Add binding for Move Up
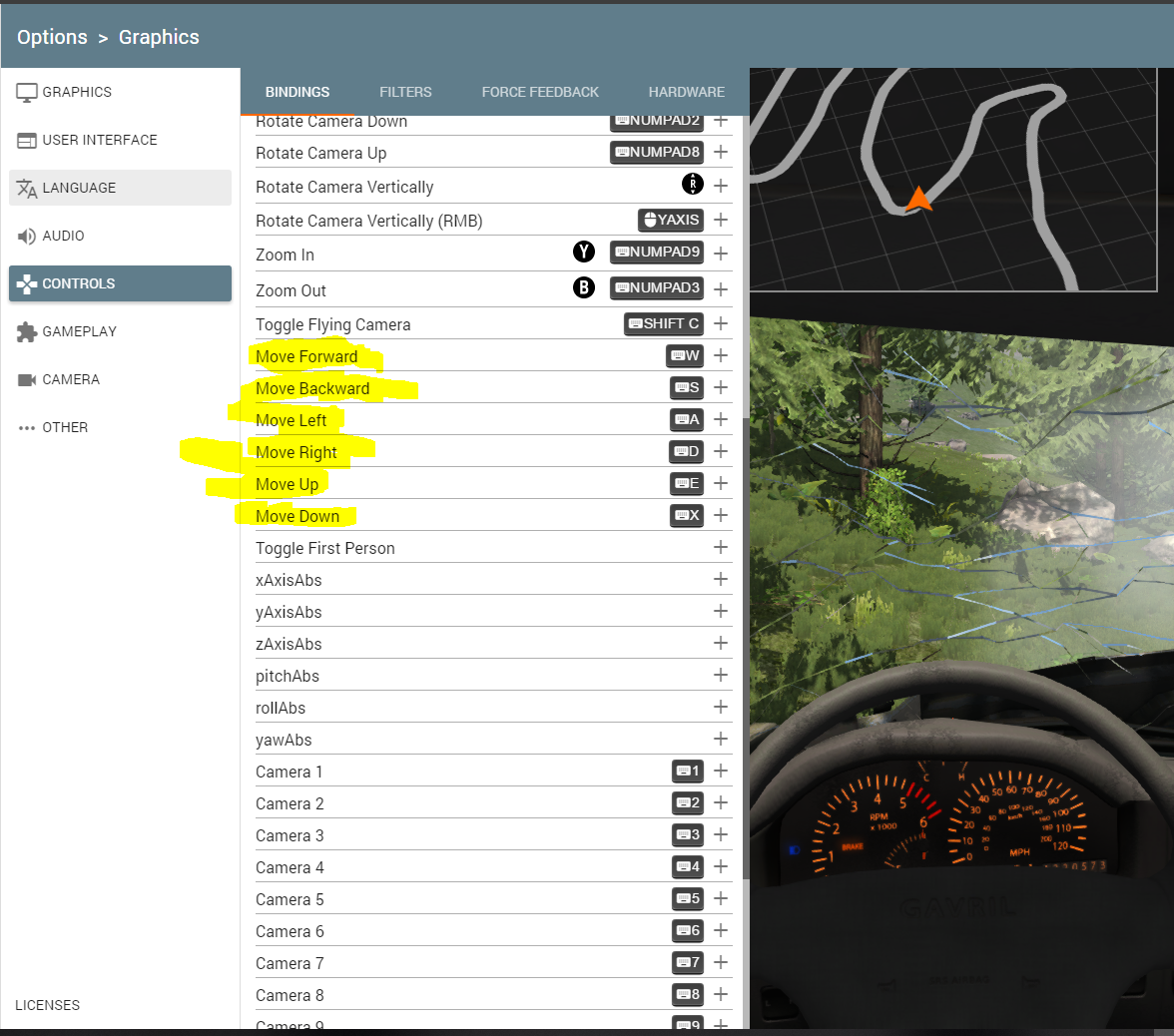Screen dimensions: 1174x1036 721,483
